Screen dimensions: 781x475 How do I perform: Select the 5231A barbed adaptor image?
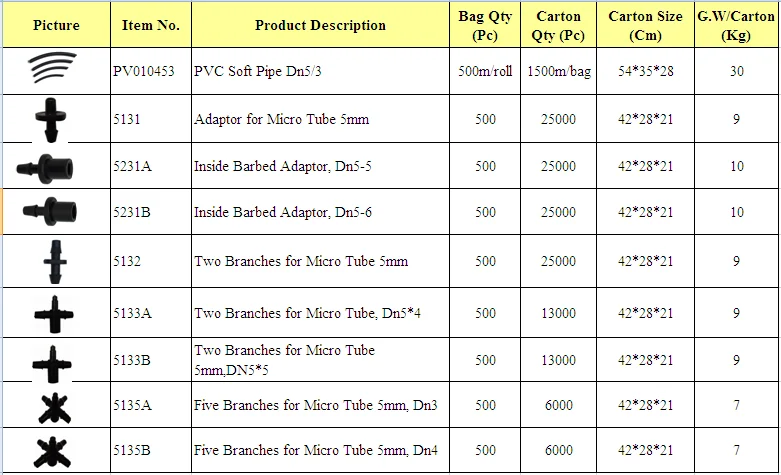pos(47,165)
